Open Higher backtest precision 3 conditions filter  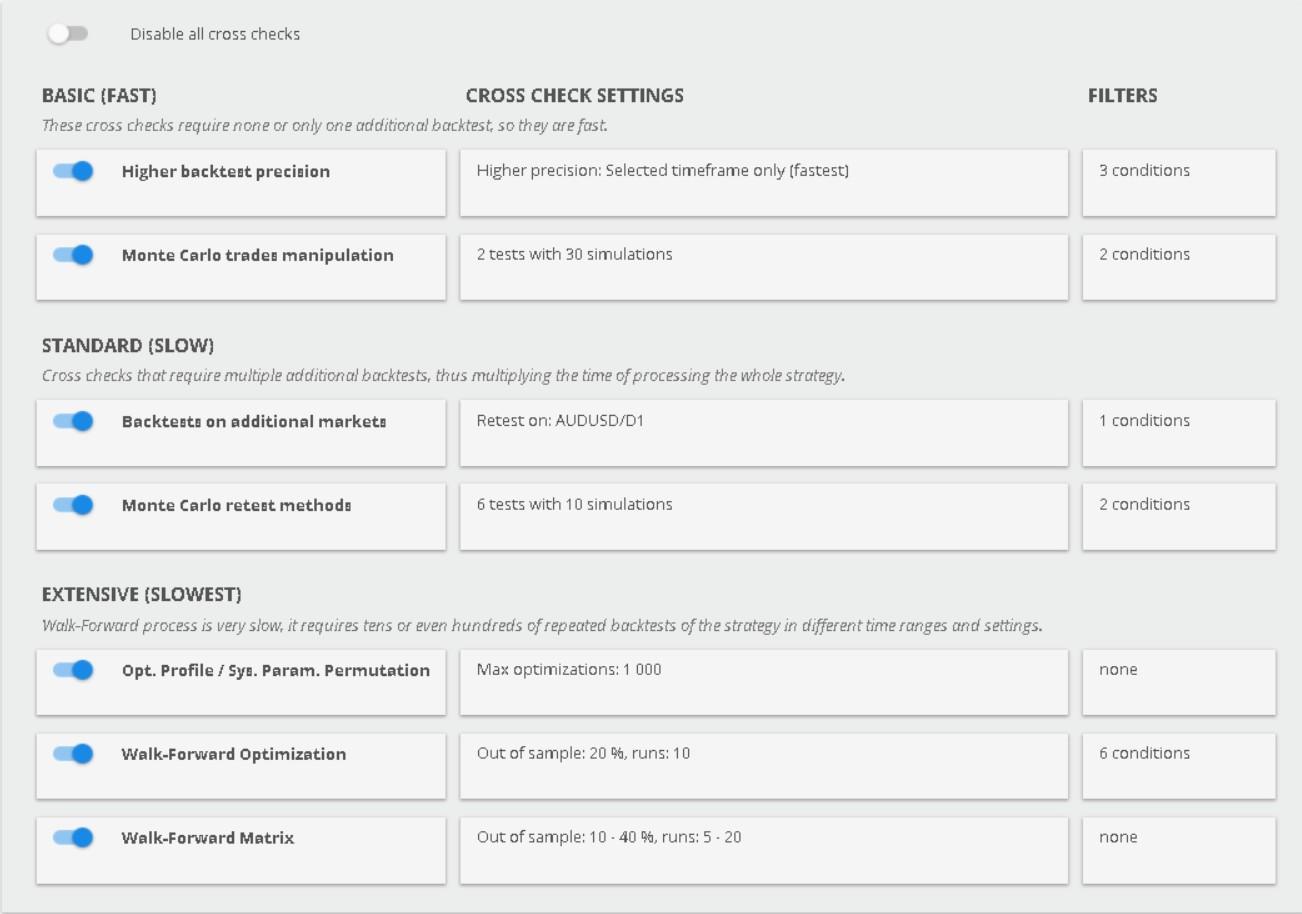click(1178, 182)
